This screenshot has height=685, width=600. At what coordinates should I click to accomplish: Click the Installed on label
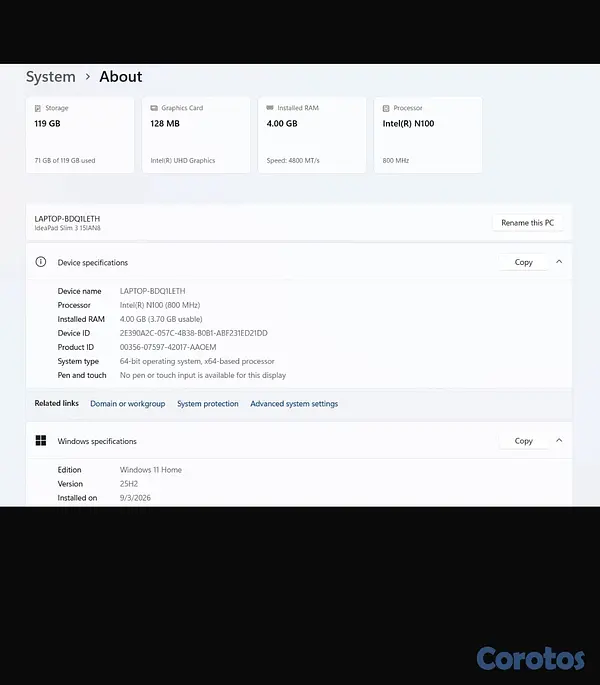(x=77, y=498)
